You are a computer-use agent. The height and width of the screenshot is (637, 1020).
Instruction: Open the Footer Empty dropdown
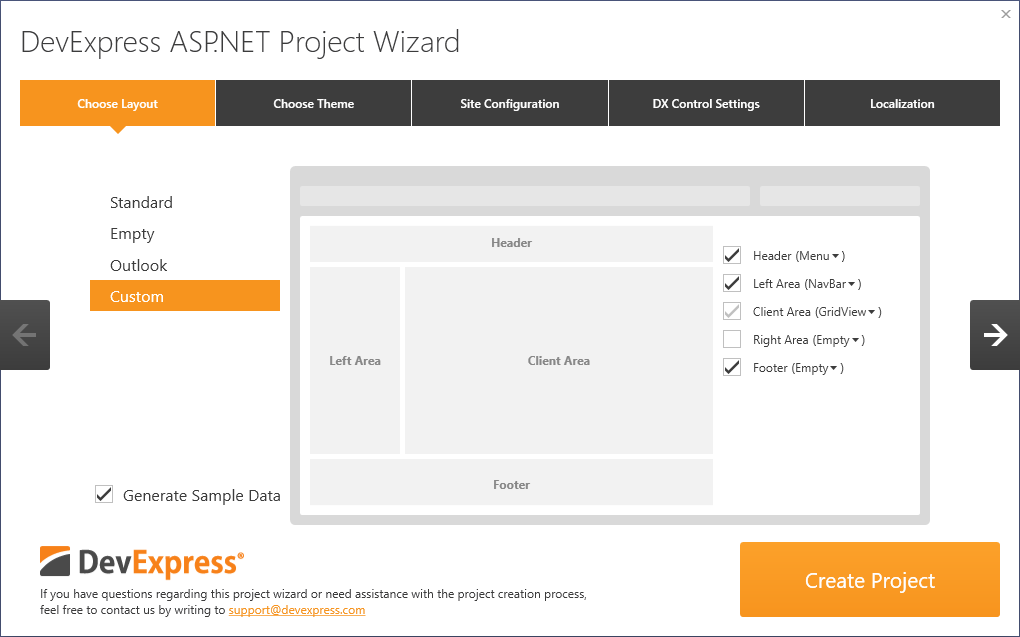click(834, 367)
